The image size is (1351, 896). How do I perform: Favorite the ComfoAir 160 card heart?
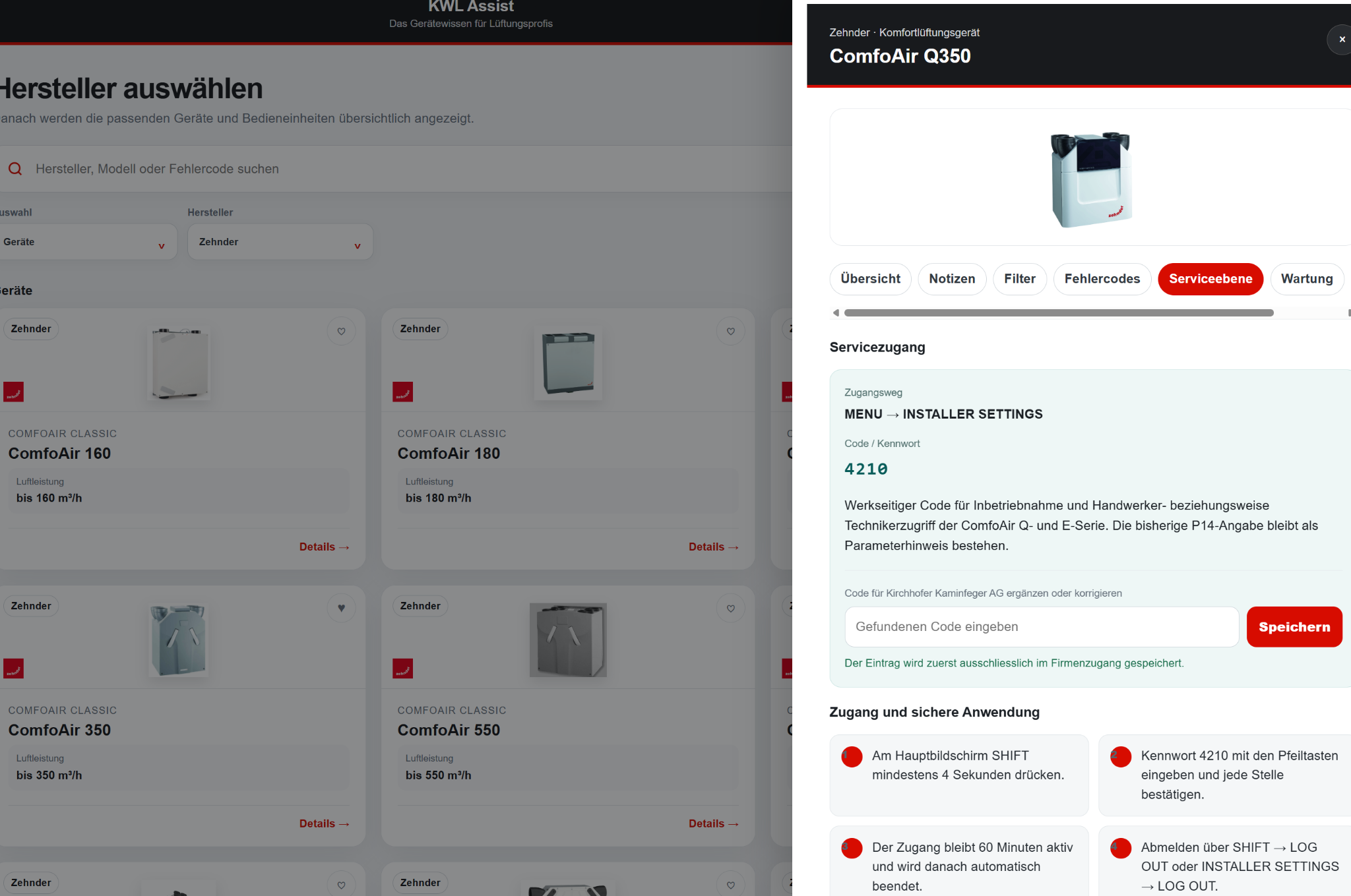pos(341,331)
